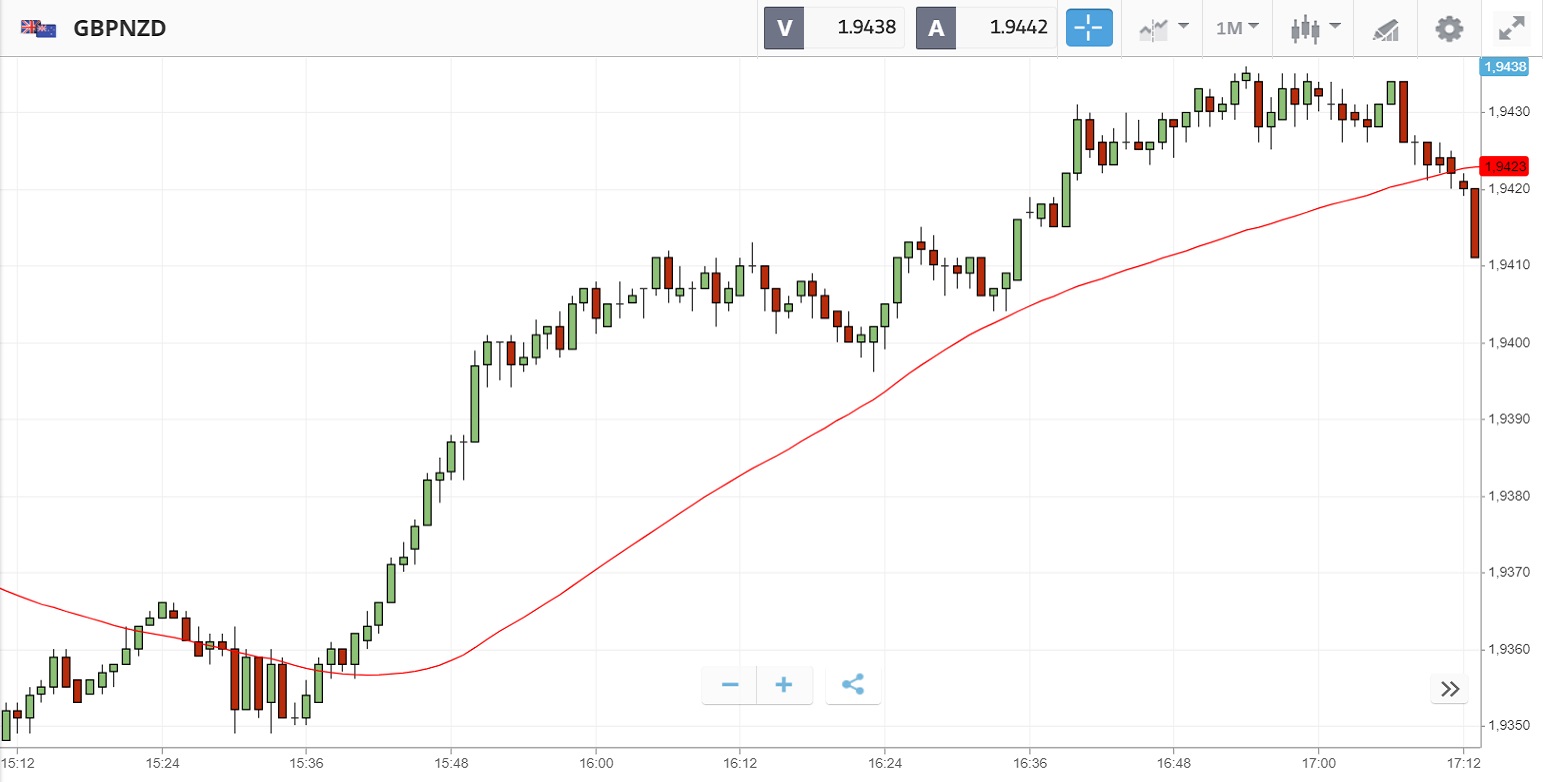Open the compare chart dropdown
Screen dimensions: 1543x782
pyautogui.click(x=1163, y=28)
